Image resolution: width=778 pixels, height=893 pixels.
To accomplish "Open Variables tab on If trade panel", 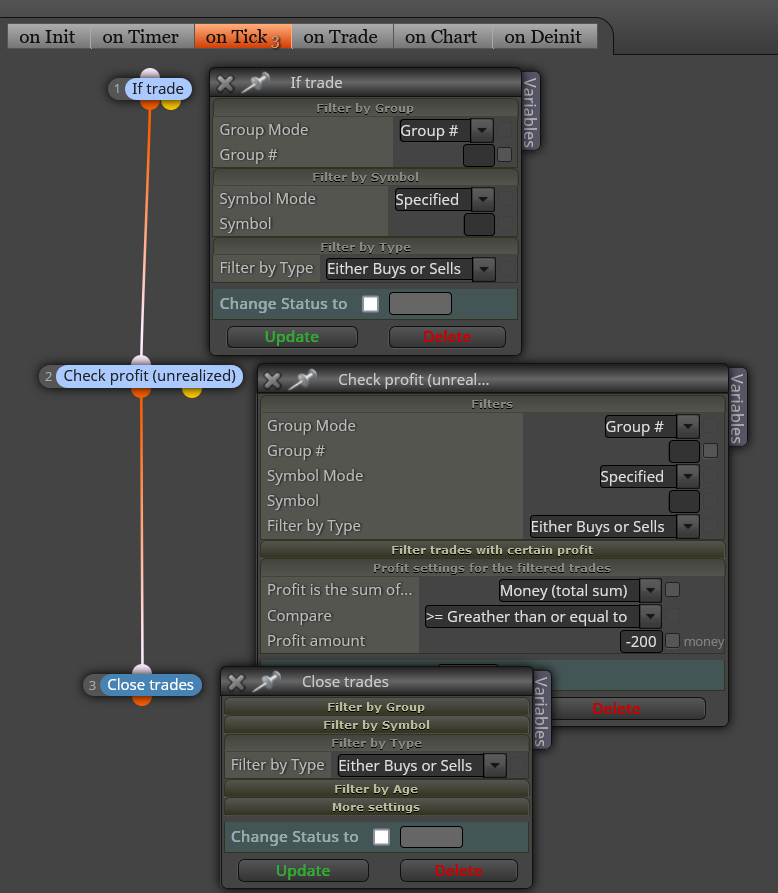I will point(530,112).
